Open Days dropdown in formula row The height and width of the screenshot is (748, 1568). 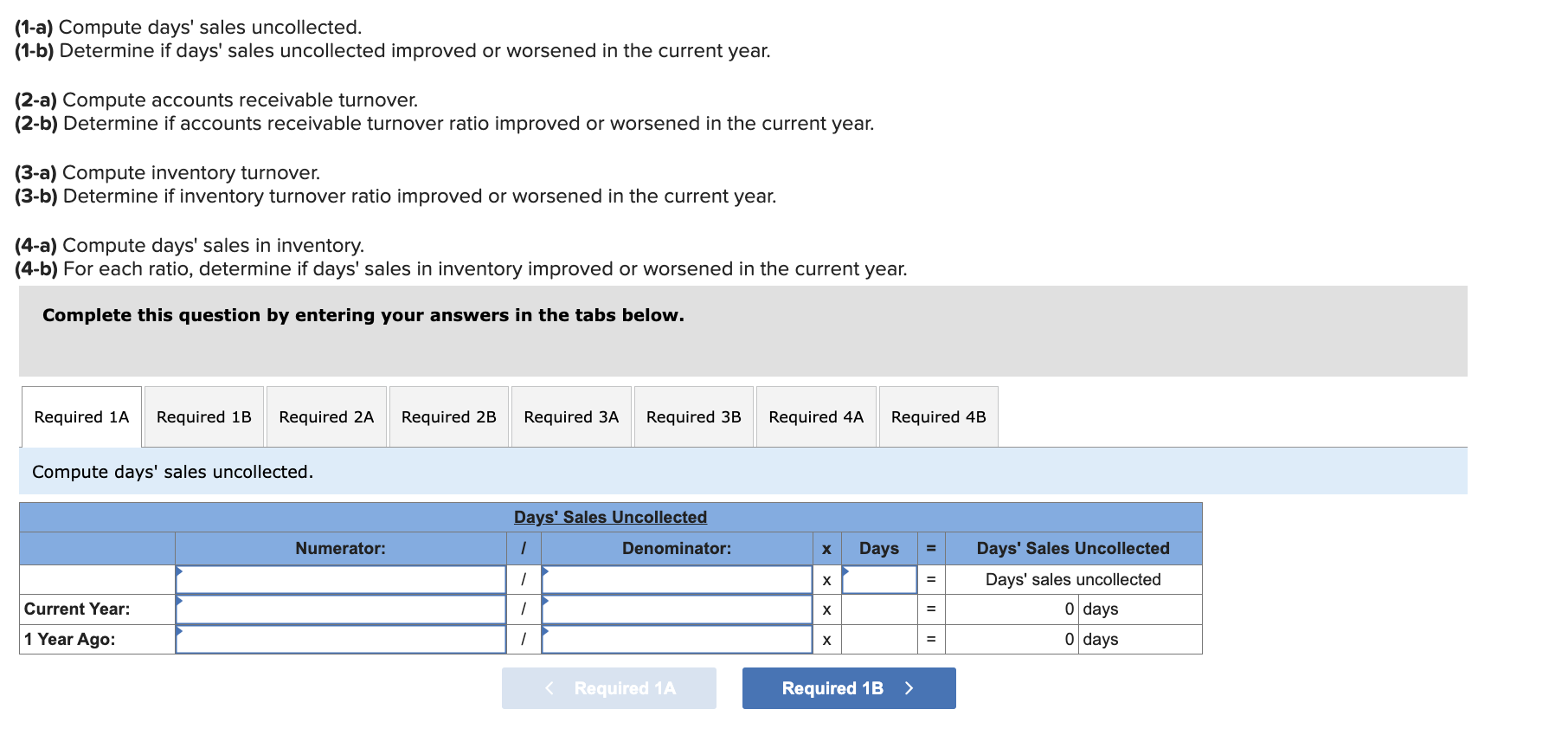pyautogui.click(x=879, y=579)
